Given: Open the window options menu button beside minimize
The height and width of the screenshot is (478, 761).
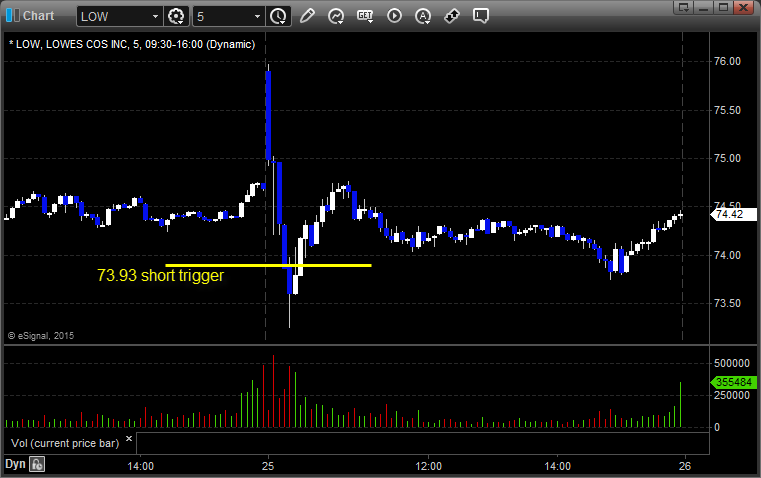Looking at the screenshot, I should (684, 7).
